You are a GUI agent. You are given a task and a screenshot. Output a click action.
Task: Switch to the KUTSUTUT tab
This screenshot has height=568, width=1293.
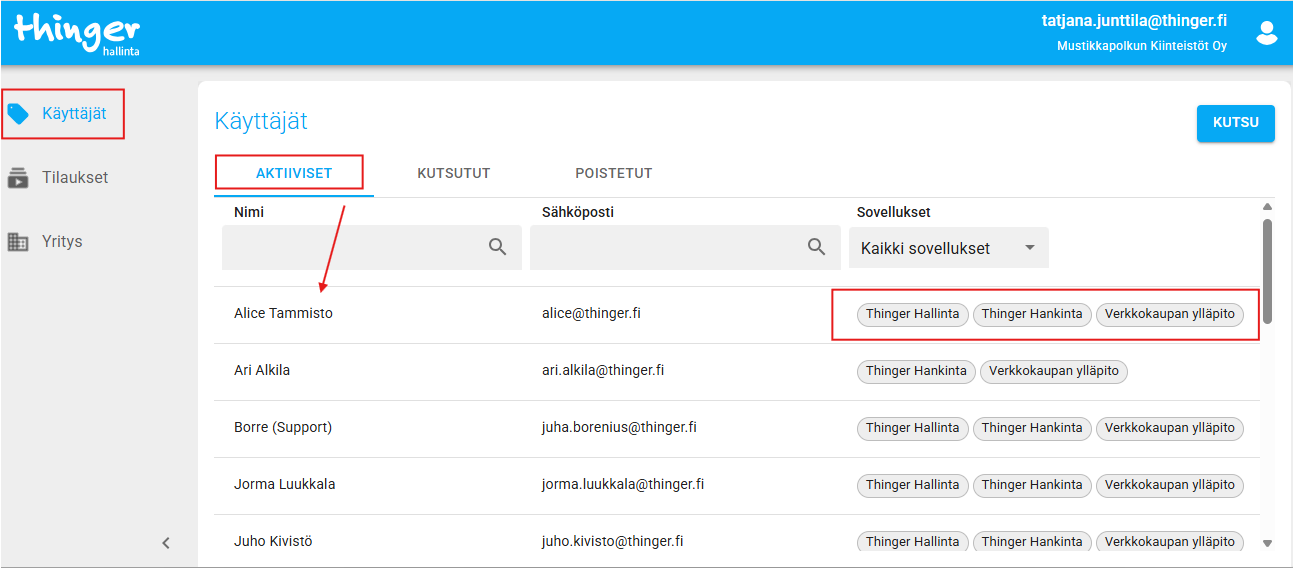click(x=454, y=173)
